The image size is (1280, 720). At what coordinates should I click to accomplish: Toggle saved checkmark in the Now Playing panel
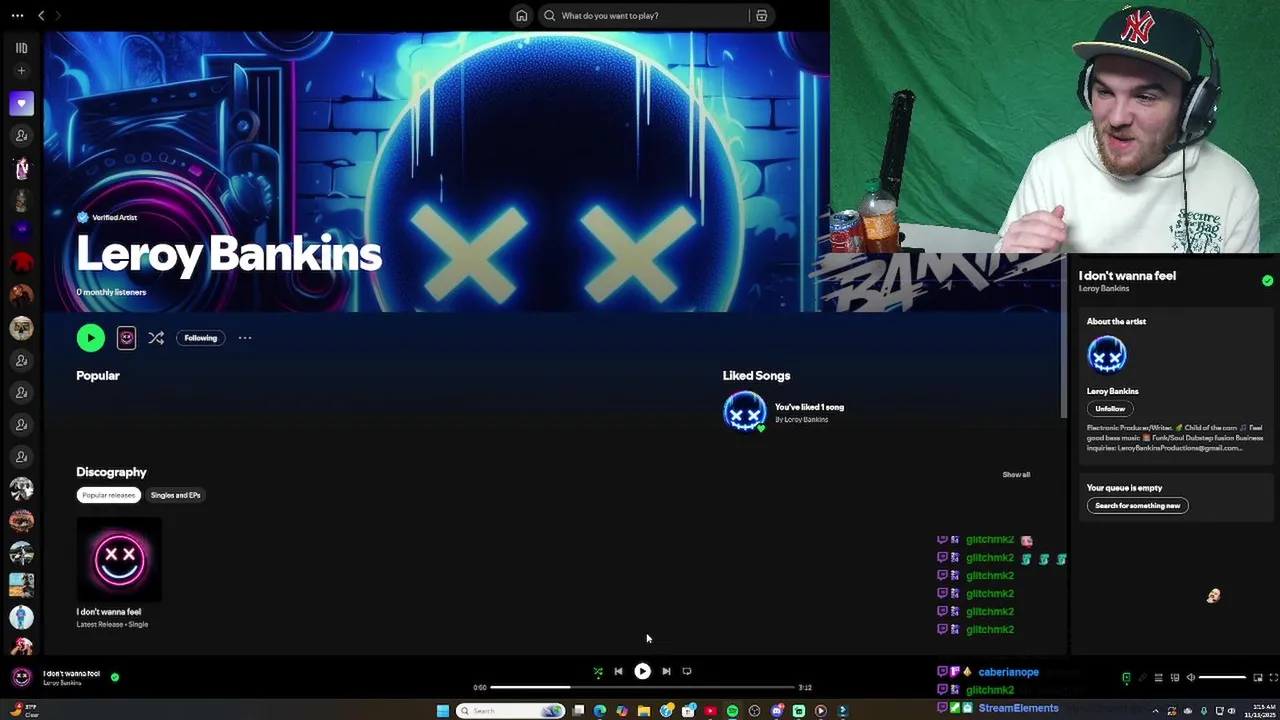click(1267, 281)
